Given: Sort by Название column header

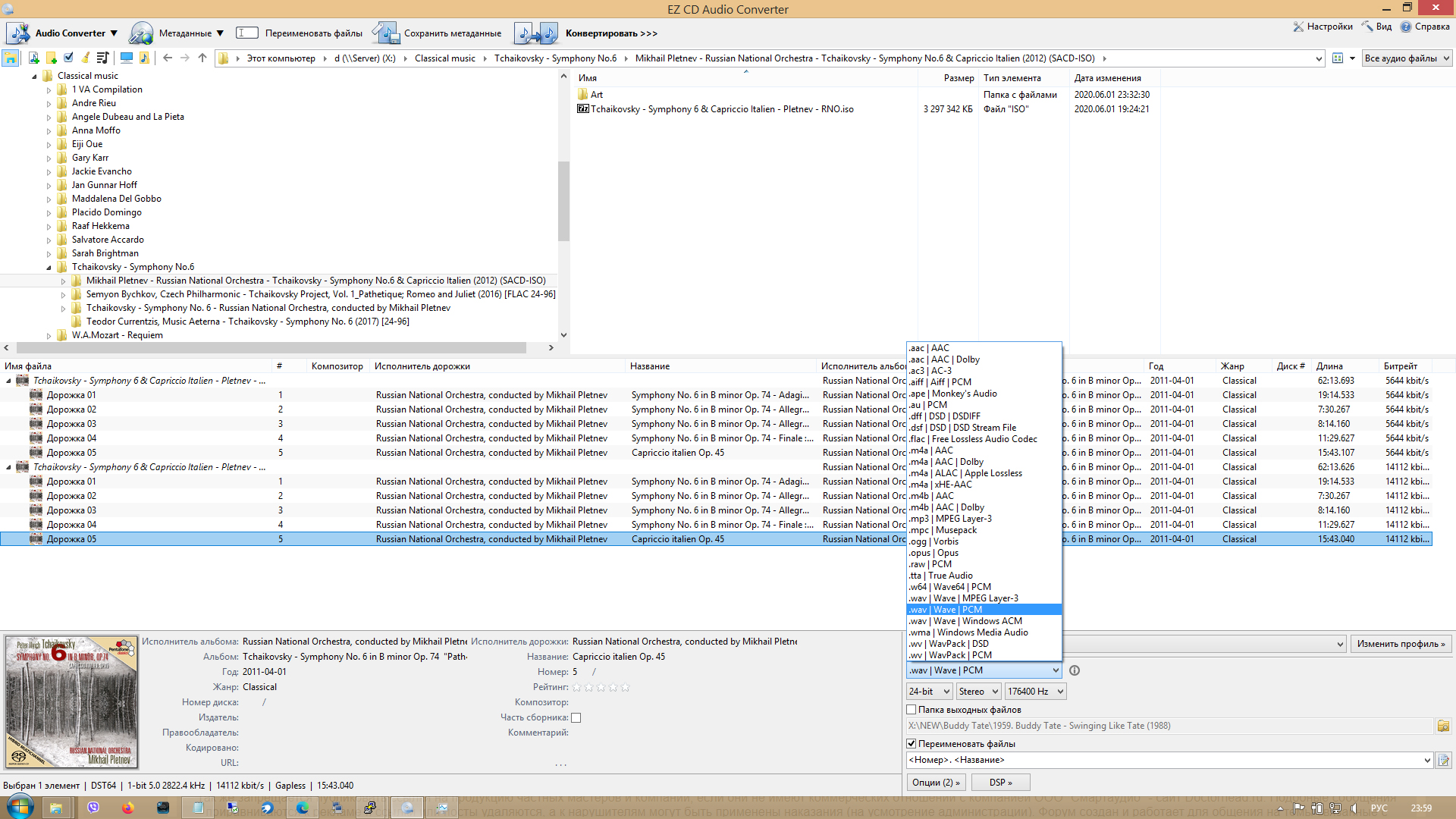Looking at the screenshot, I should (650, 366).
